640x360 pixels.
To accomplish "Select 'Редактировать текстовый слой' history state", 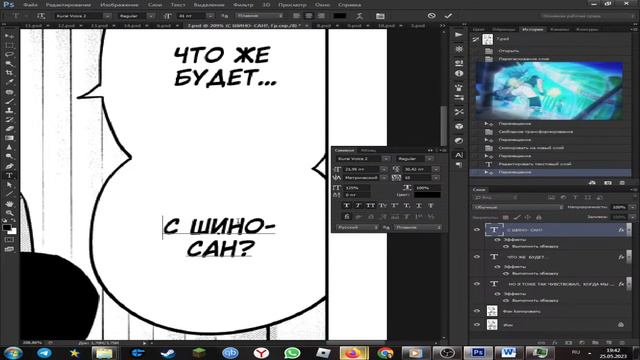I will (535, 164).
